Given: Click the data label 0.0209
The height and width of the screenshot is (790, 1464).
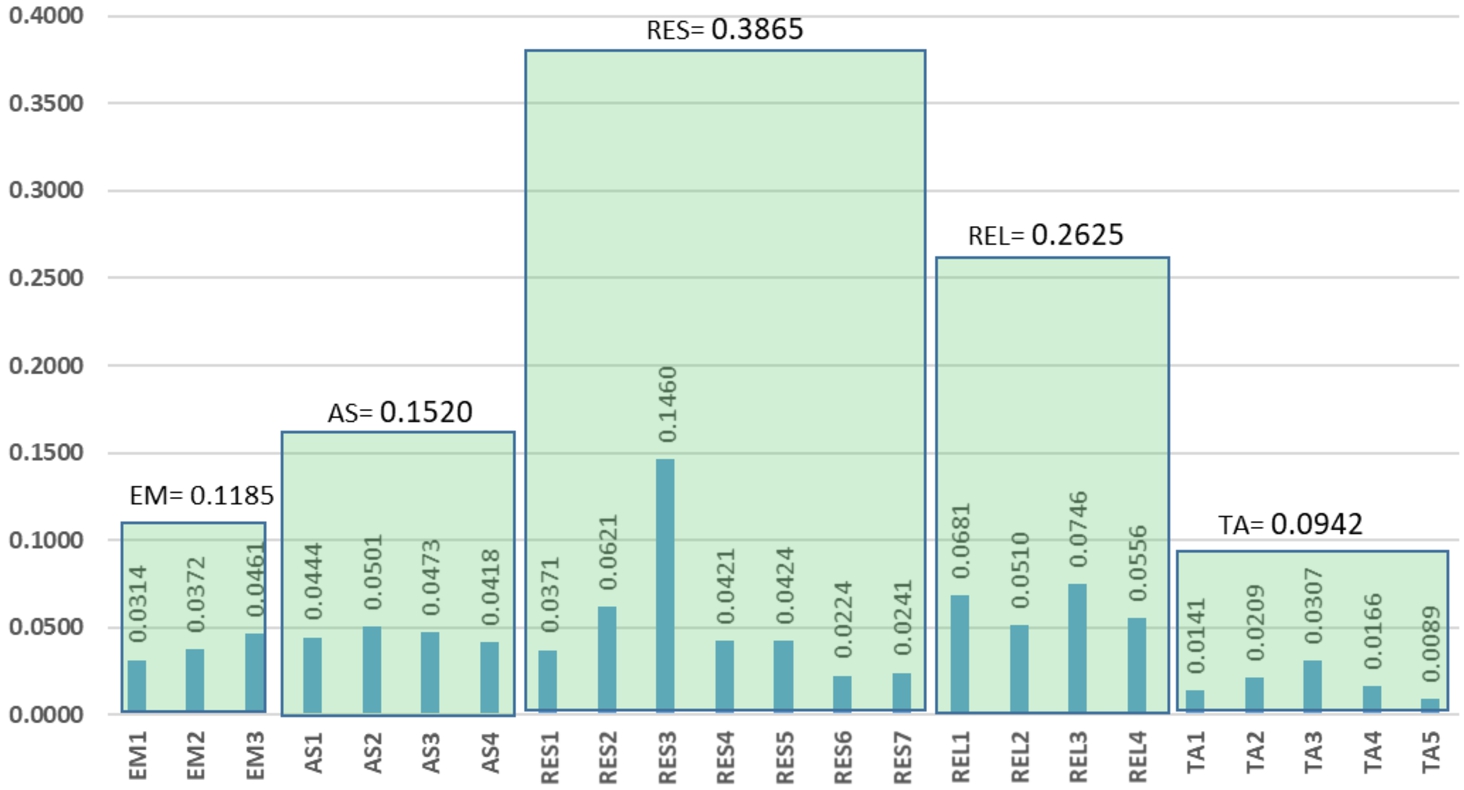Looking at the screenshot, I should coord(1254,623).
